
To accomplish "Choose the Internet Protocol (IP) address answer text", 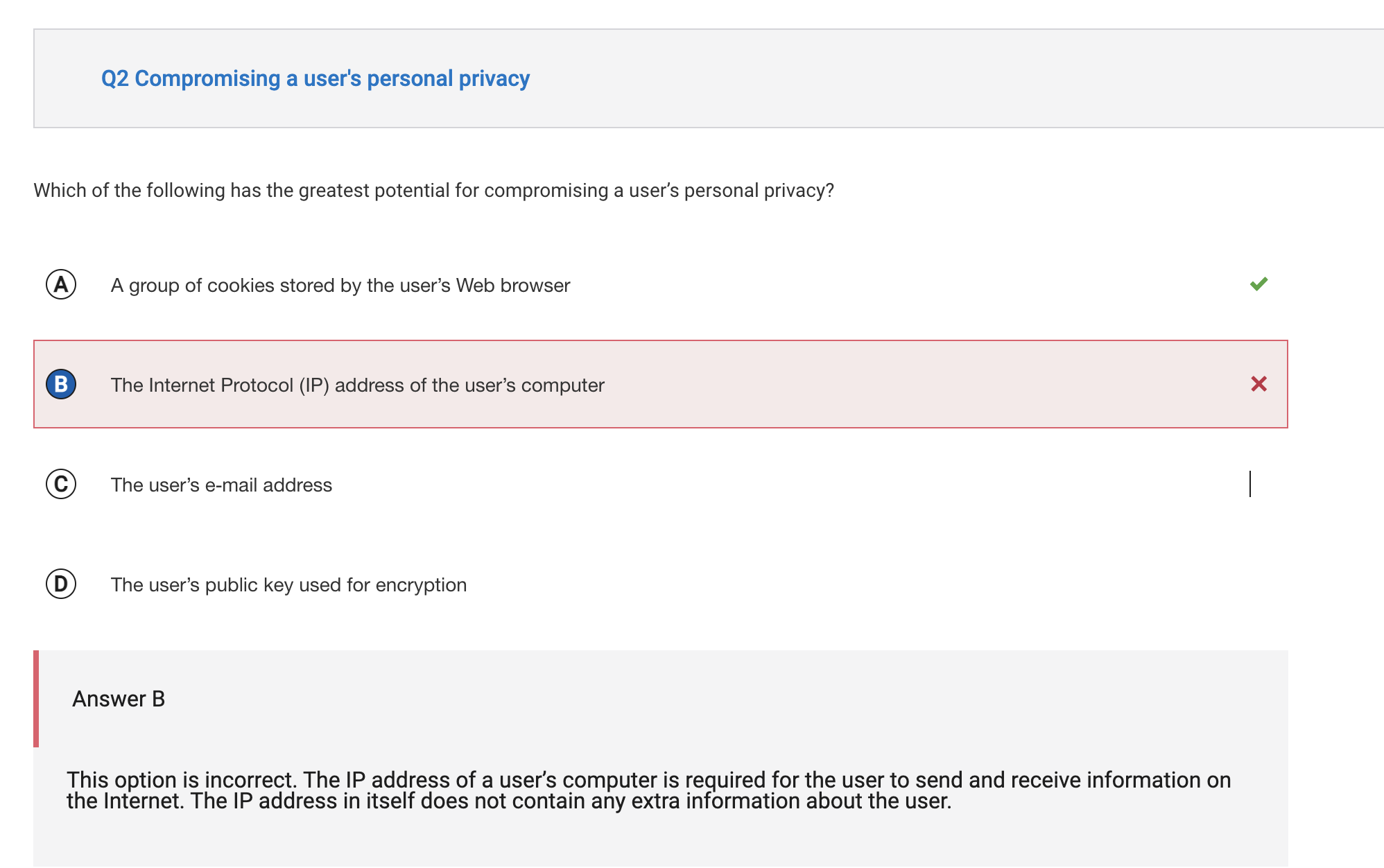I will click(358, 385).
